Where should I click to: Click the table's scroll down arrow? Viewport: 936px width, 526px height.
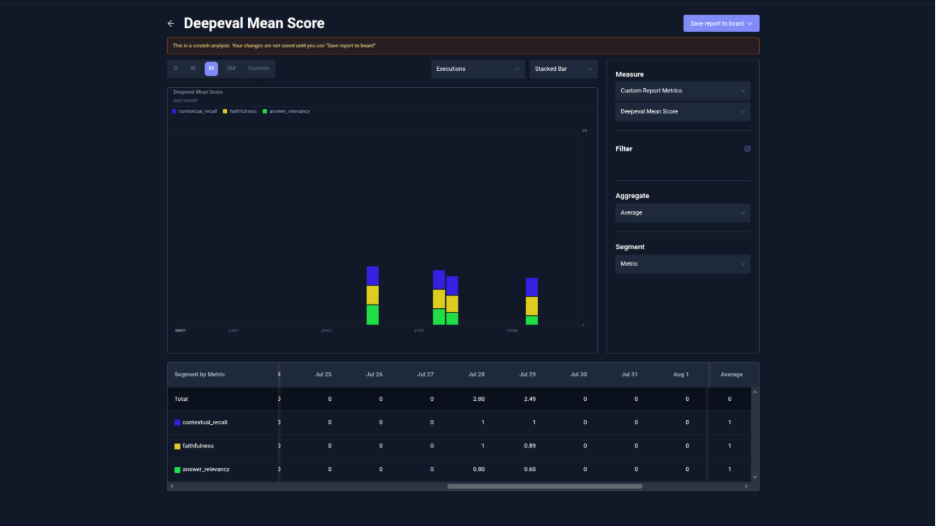point(755,477)
